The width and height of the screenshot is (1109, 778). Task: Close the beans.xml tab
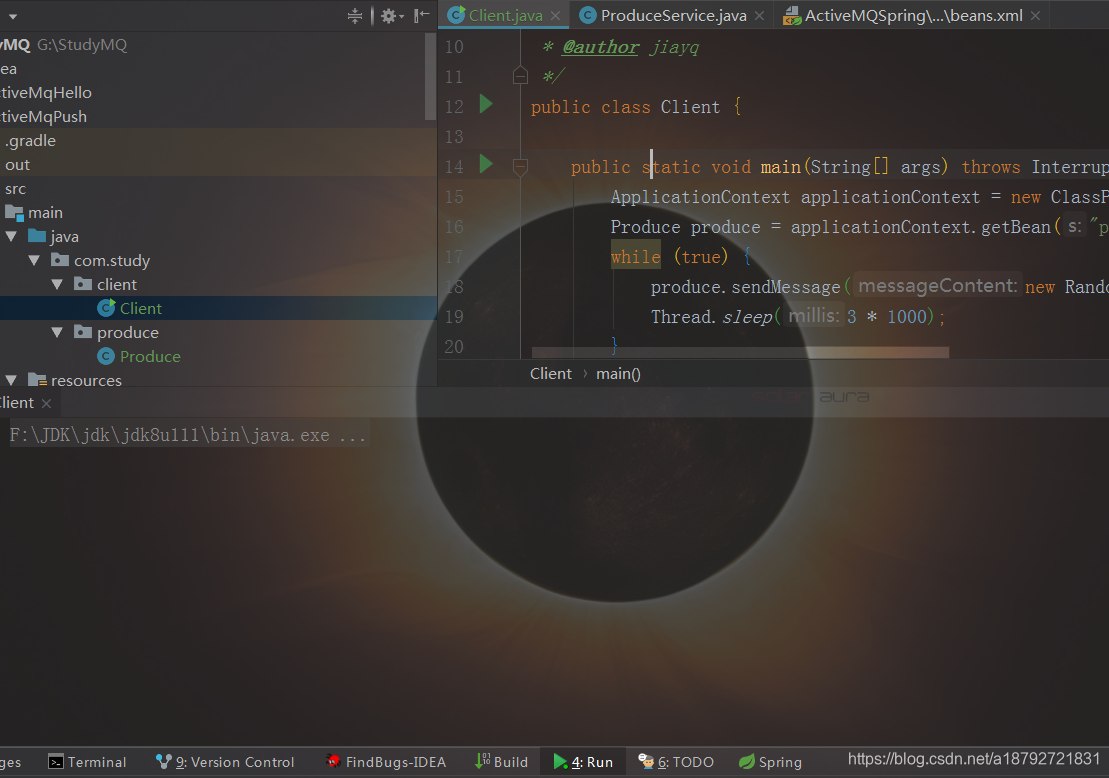tap(1035, 16)
